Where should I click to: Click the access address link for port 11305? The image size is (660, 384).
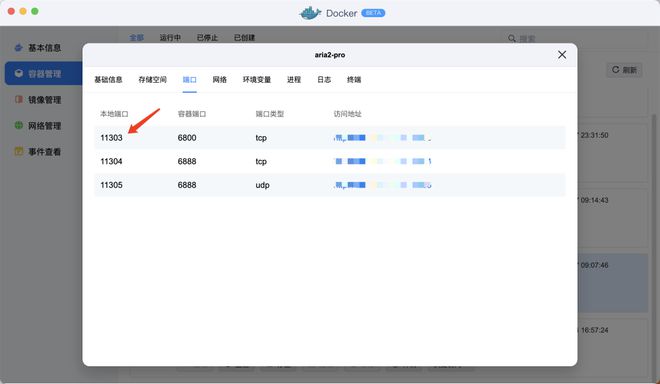tap(382, 185)
